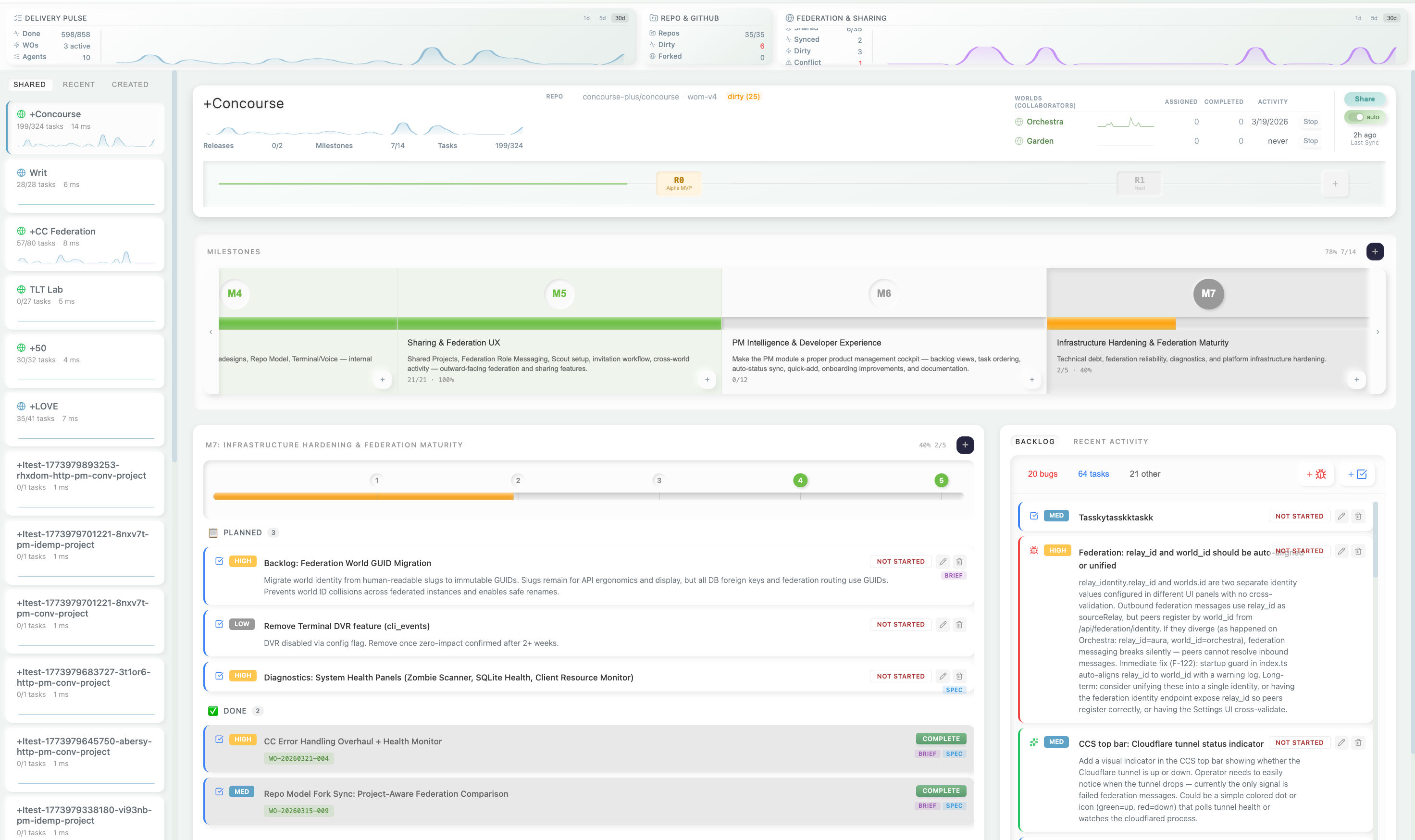
Task: Click the Share button
Action: click(x=1365, y=99)
